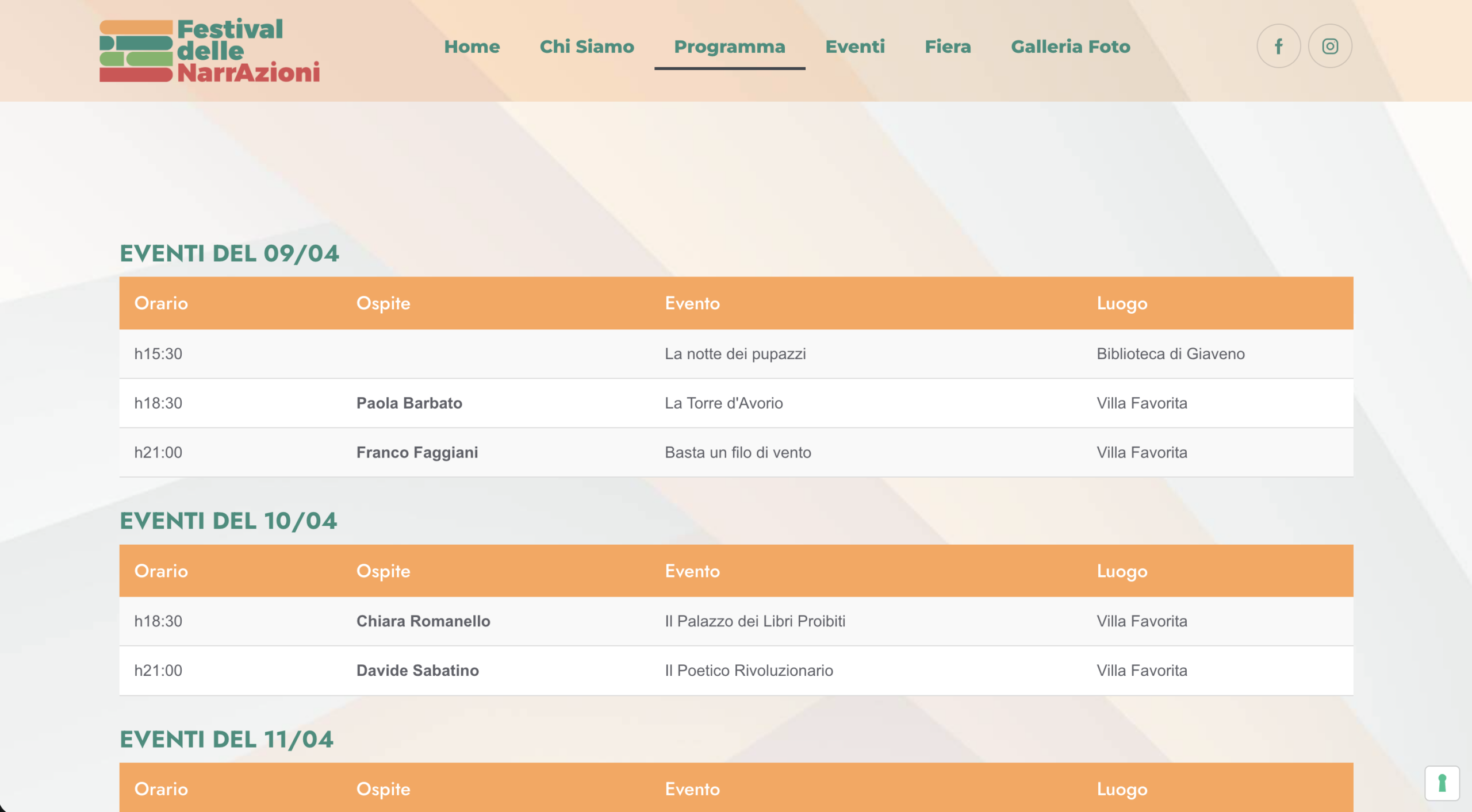Click guest name Franco Faggiani
Screen dimensions: 1472x812
coord(417,452)
